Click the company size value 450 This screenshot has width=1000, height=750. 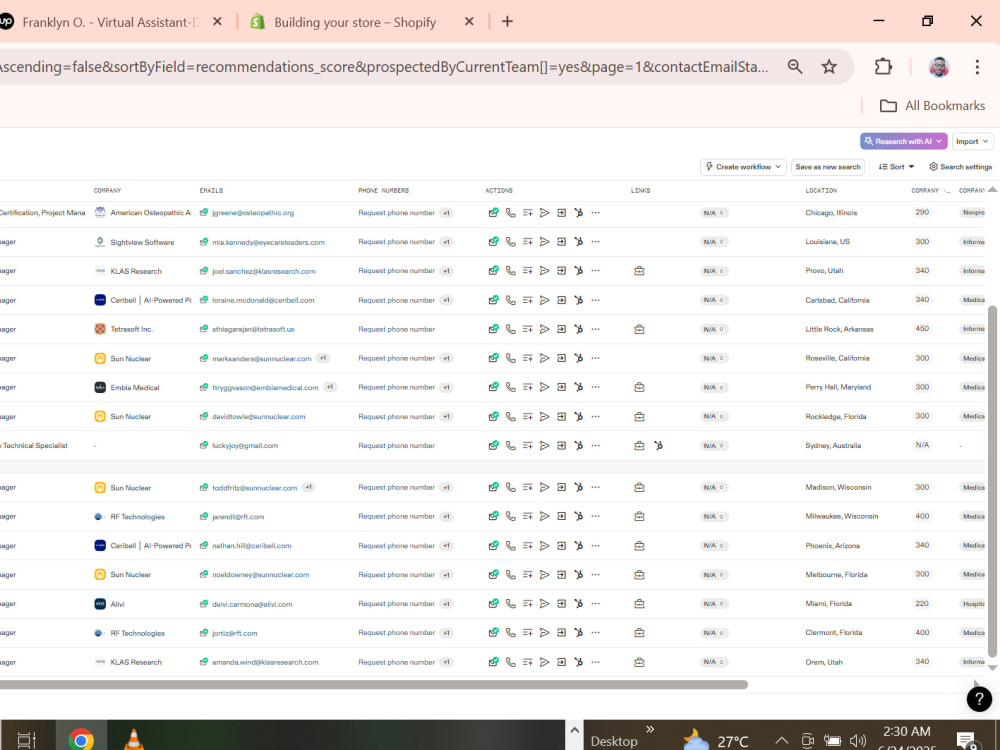(922, 329)
